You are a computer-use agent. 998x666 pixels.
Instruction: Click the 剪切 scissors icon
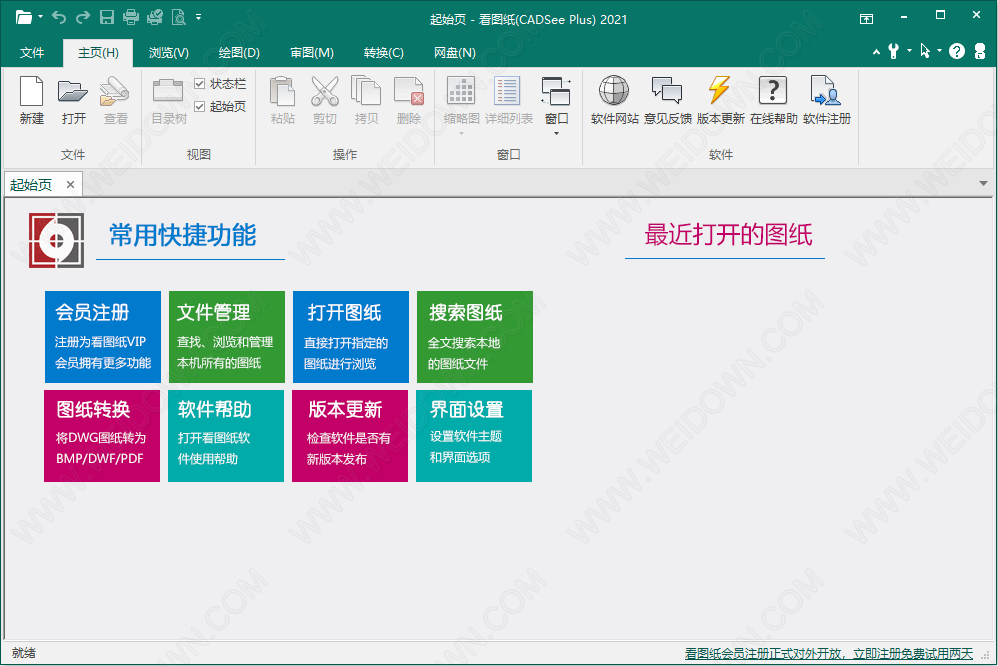325,101
